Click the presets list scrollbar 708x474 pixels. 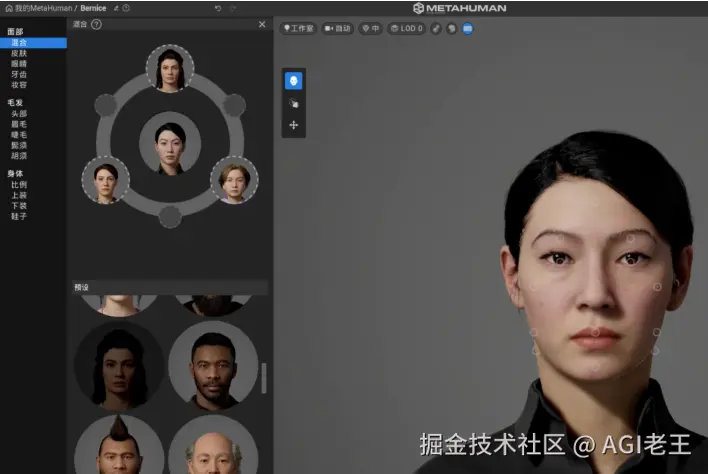(264, 378)
